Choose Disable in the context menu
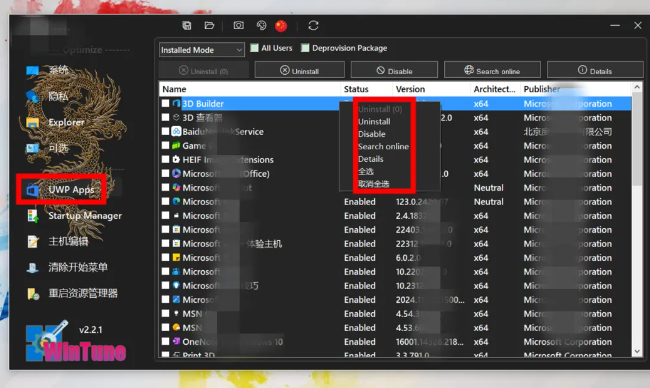The width and height of the screenshot is (650, 388). click(371, 134)
